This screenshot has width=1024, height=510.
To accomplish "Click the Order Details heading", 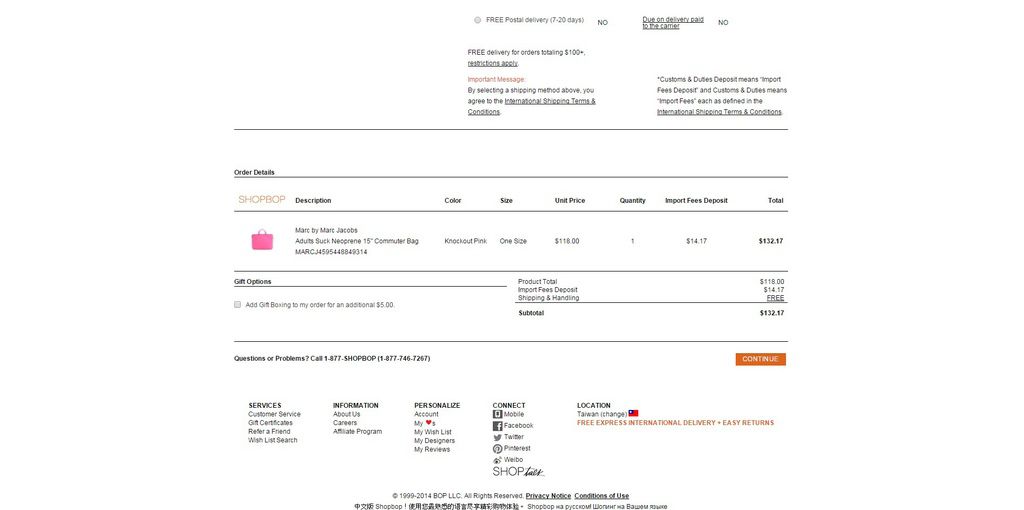I will click(254, 172).
